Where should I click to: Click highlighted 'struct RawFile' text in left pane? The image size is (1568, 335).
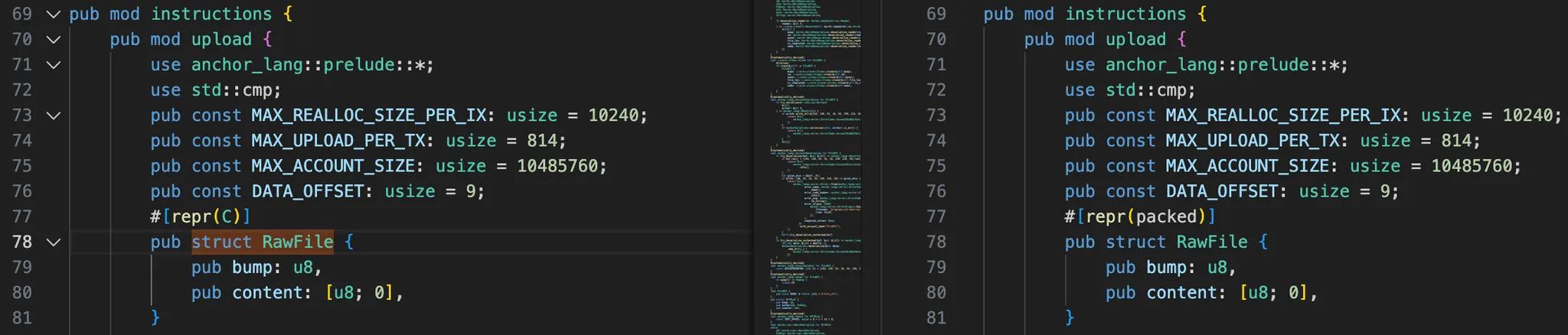coord(262,242)
